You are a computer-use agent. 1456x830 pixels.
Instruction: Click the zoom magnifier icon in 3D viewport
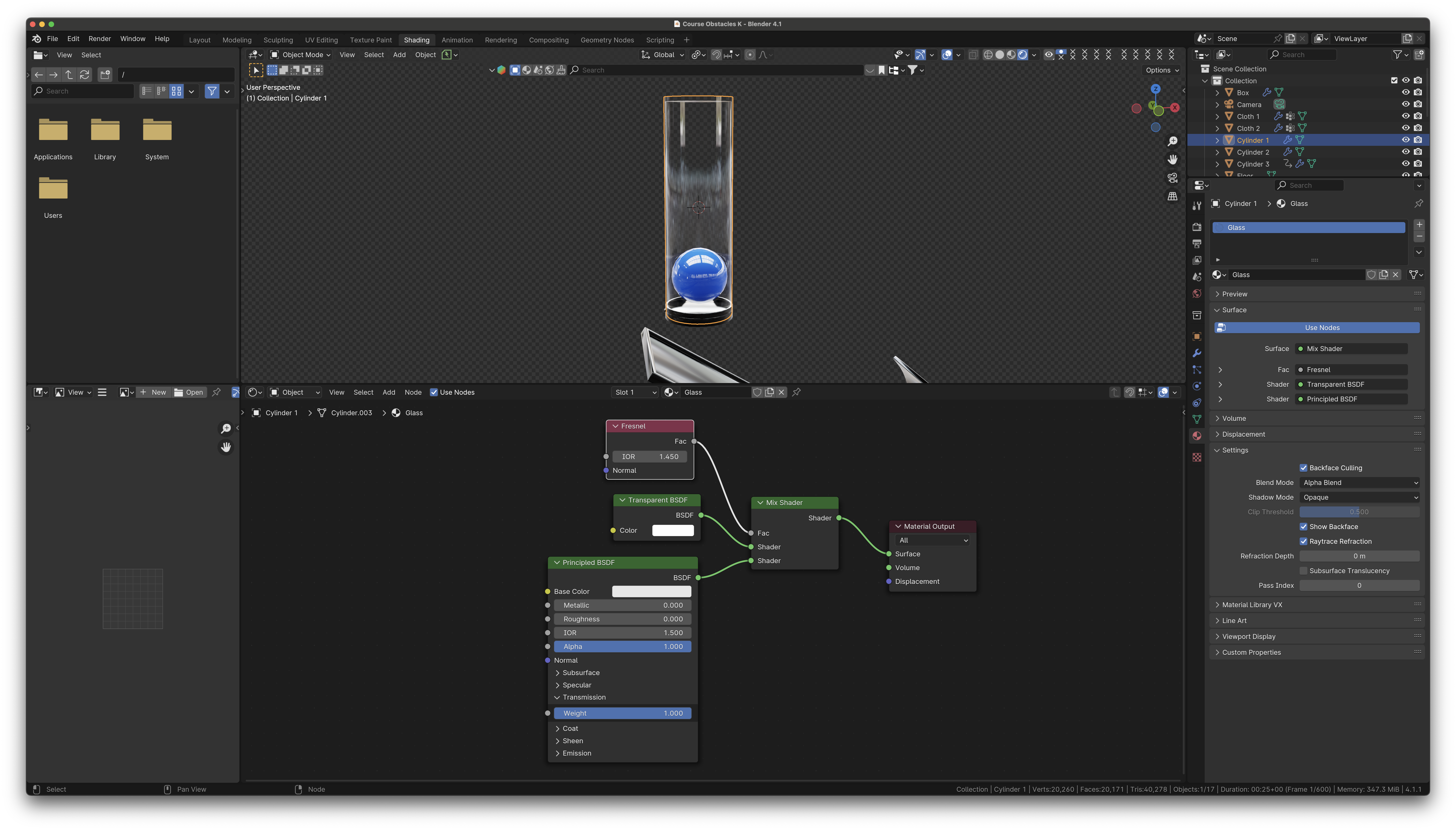(x=1172, y=141)
